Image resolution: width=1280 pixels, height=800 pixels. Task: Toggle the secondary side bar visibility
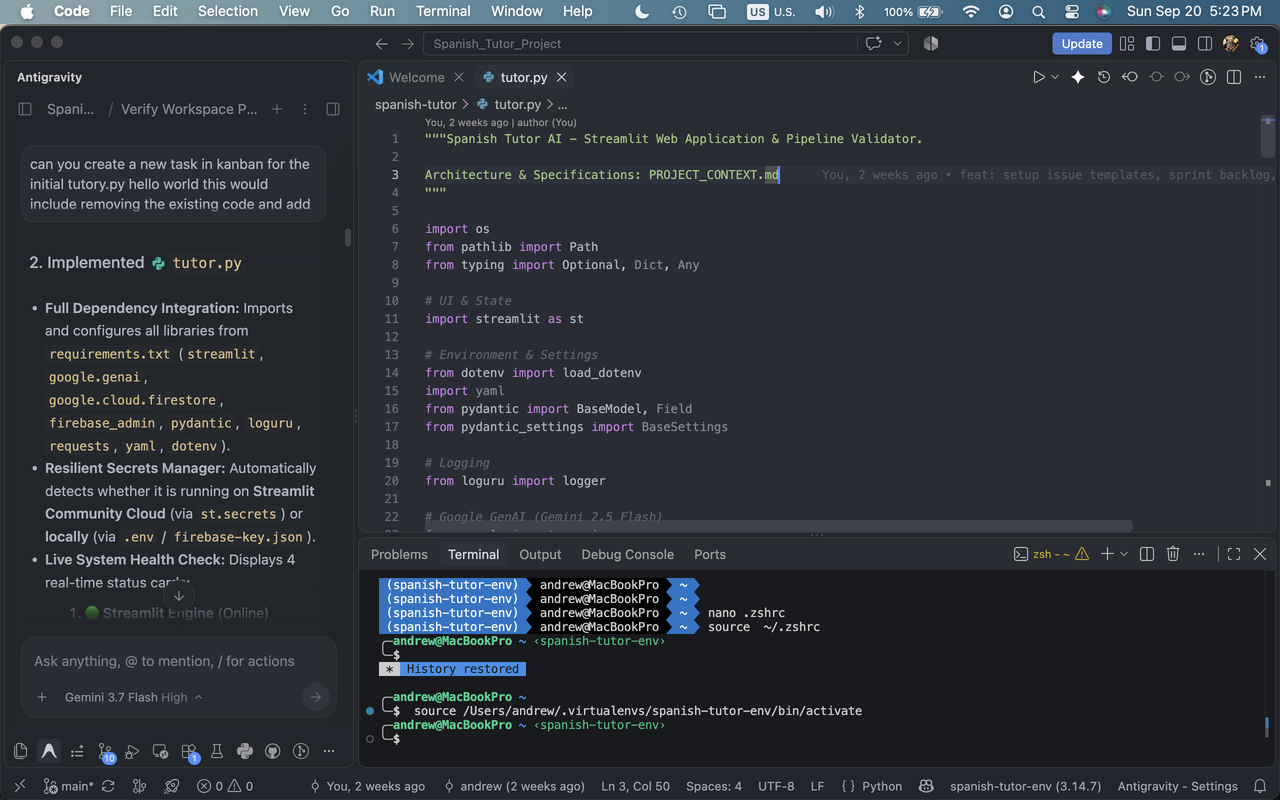tap(1205, 44)
